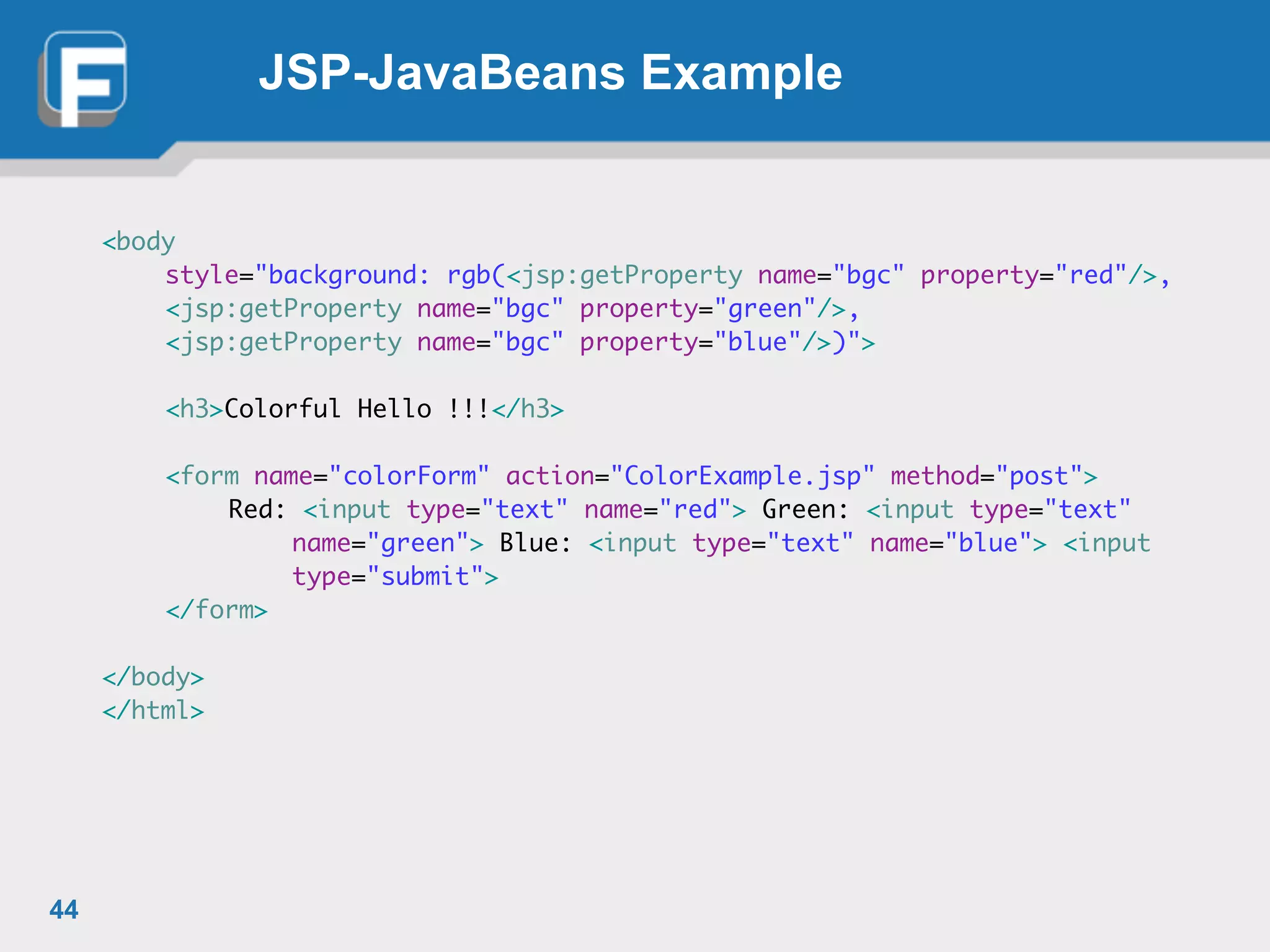Select the slide title 'JSP-JavaBeans Example'
1270x952 pixels.
550,73
